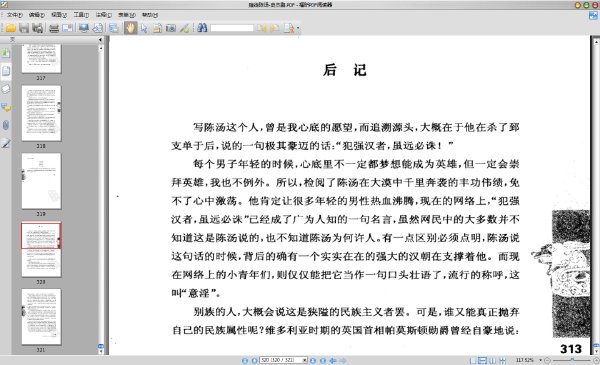600x365 pixels.
Task: Open the zoom level dropdown arrow
Action: (540, 360)
